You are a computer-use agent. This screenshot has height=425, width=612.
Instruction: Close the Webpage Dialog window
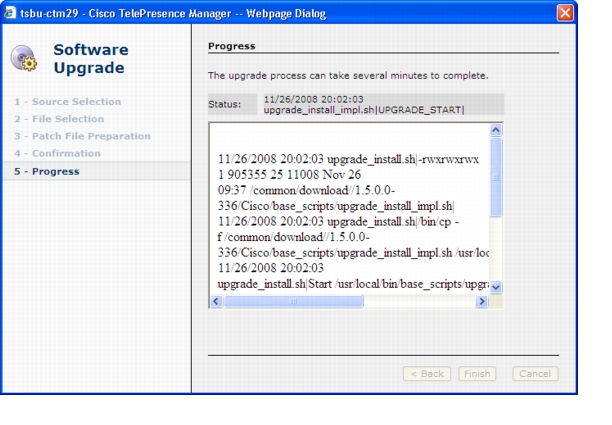pos(565,13)
